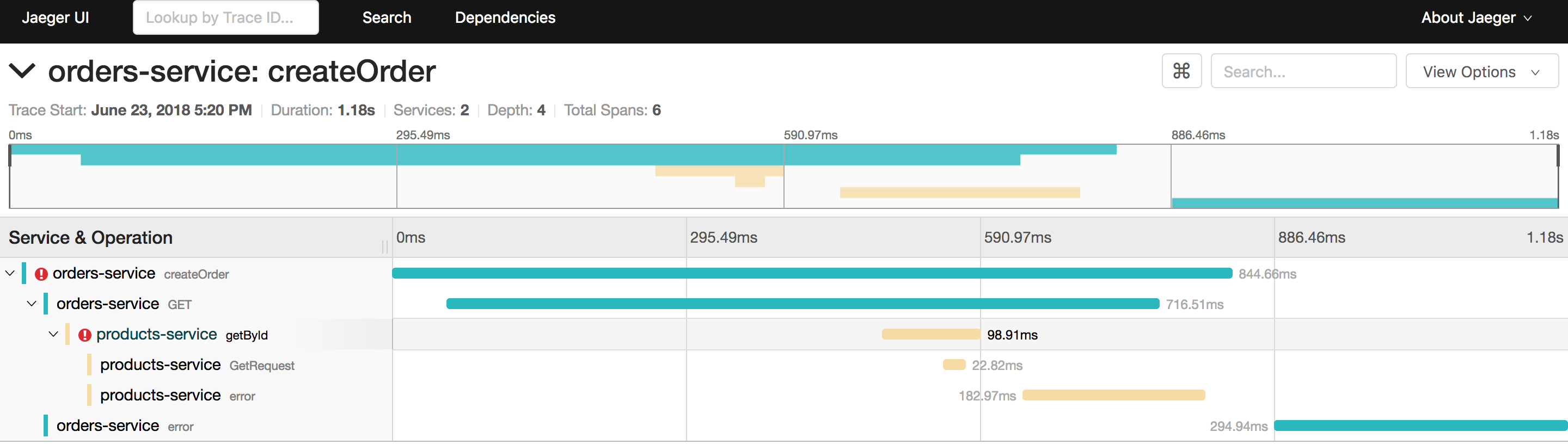Click the 294.94ms orders error span bar

pos(1420,425)
